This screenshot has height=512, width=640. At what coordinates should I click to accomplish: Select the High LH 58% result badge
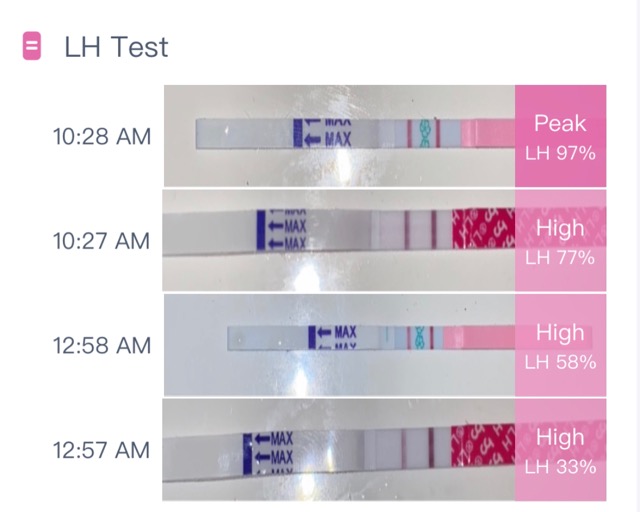tap(560, 345)
